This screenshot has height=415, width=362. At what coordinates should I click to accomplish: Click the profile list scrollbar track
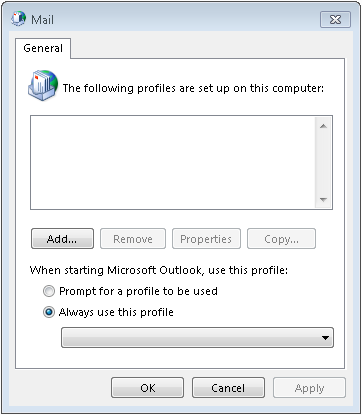[x=323, y=163]
